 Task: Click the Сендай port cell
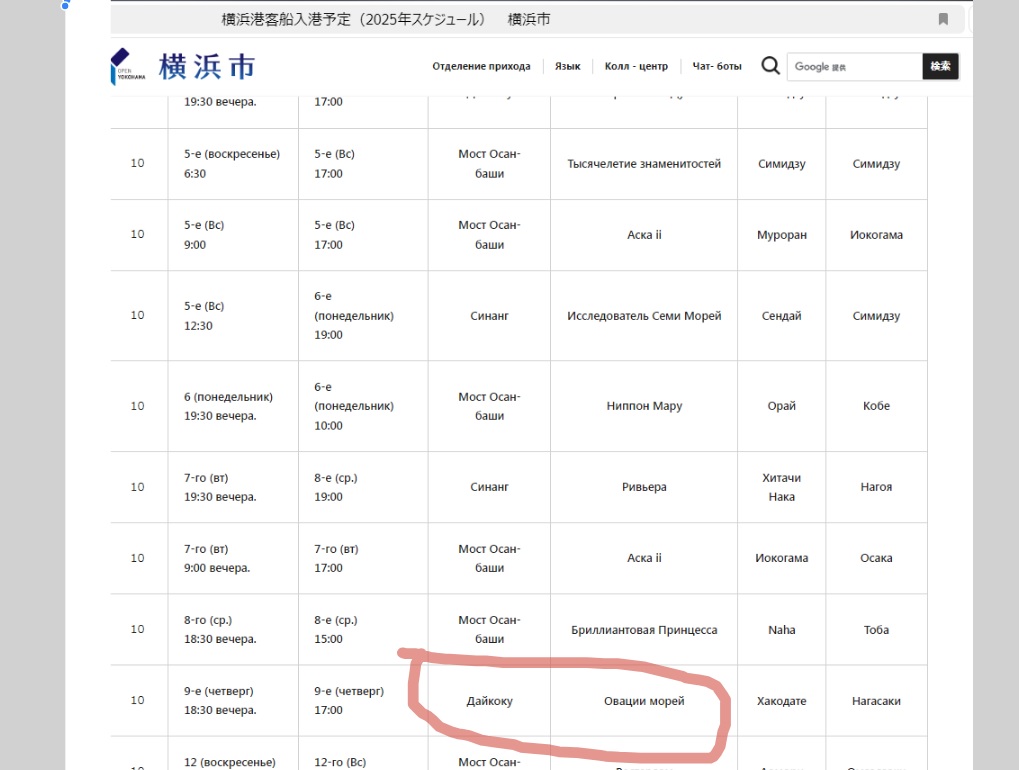[x=782, y=316]
